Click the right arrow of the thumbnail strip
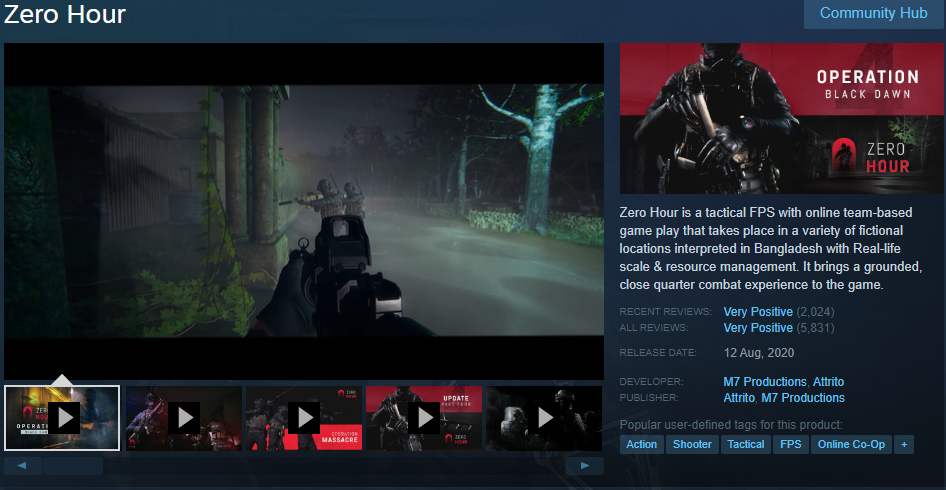The image size is (946, 490). 585,466
